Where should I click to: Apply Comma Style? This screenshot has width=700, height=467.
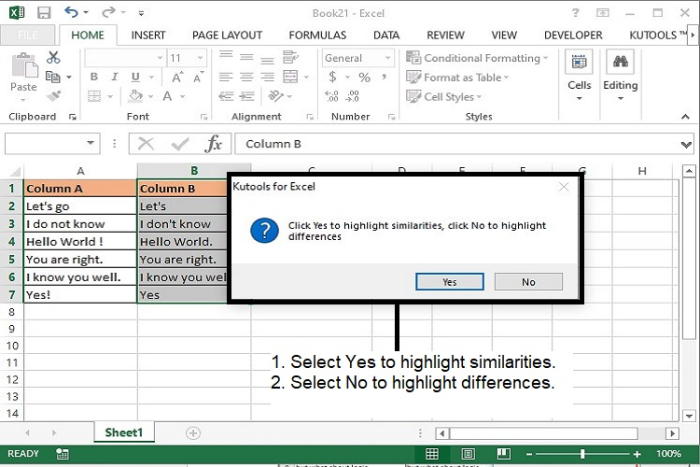coord(384,77)
